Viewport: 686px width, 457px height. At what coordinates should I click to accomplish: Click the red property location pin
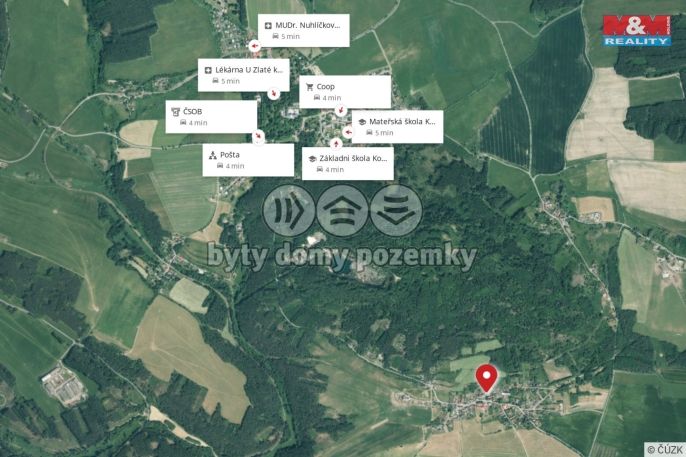(486, 379)
